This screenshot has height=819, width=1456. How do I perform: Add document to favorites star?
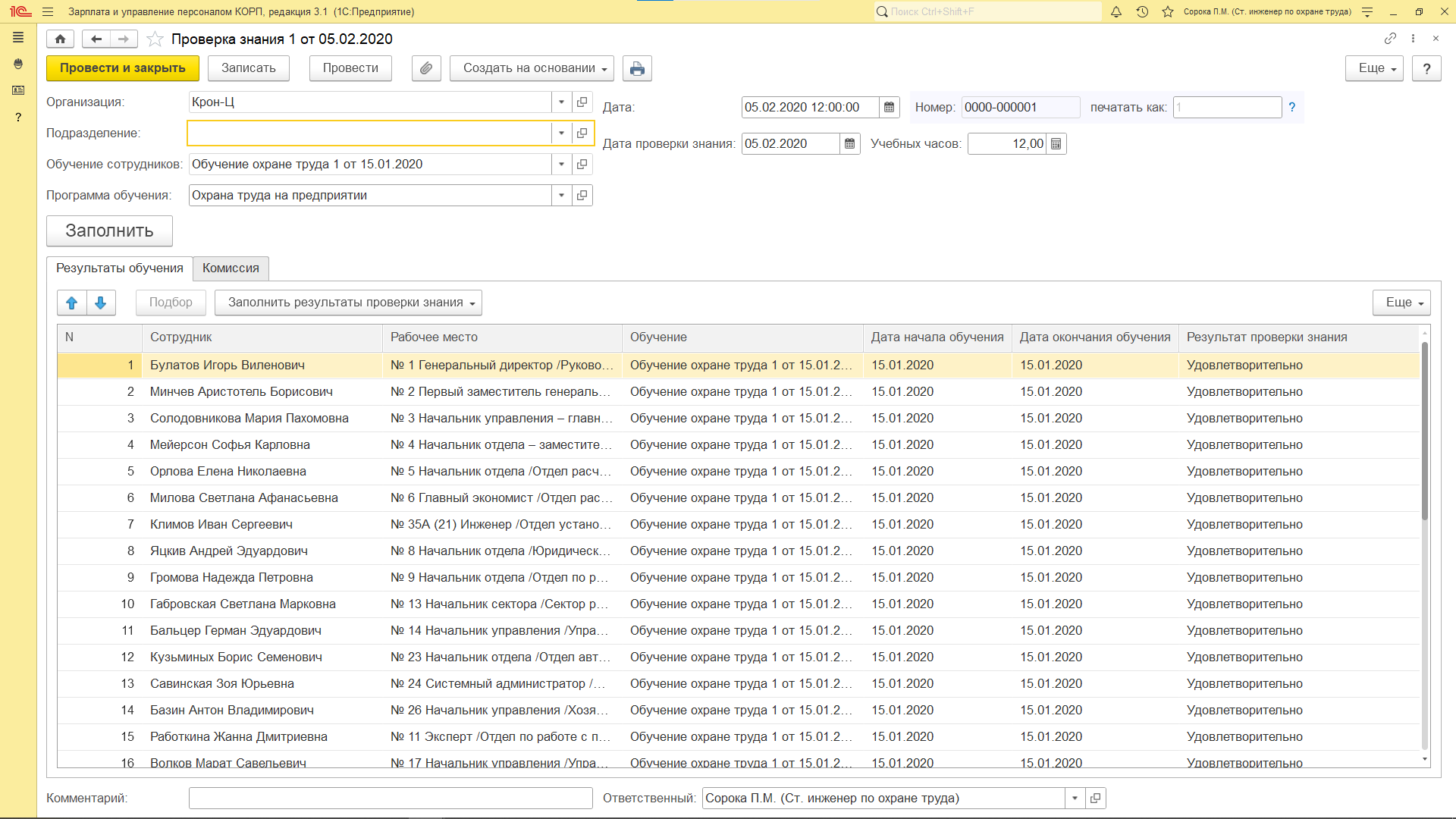(x=155, y=39)
